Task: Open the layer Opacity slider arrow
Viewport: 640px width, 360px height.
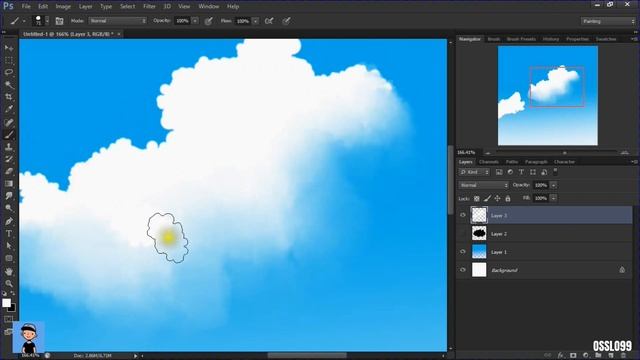Action: pos(553,185)
